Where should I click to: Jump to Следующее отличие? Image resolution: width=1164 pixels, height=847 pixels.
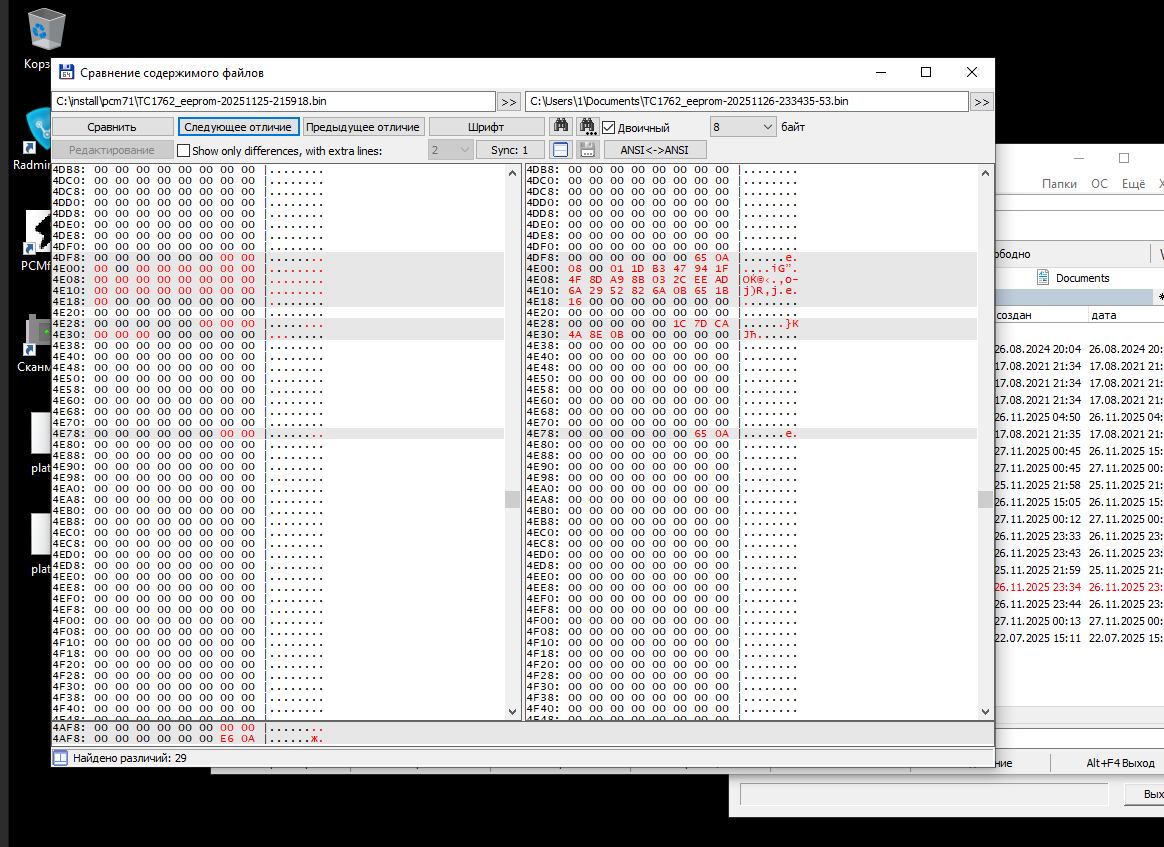[238, 127]
